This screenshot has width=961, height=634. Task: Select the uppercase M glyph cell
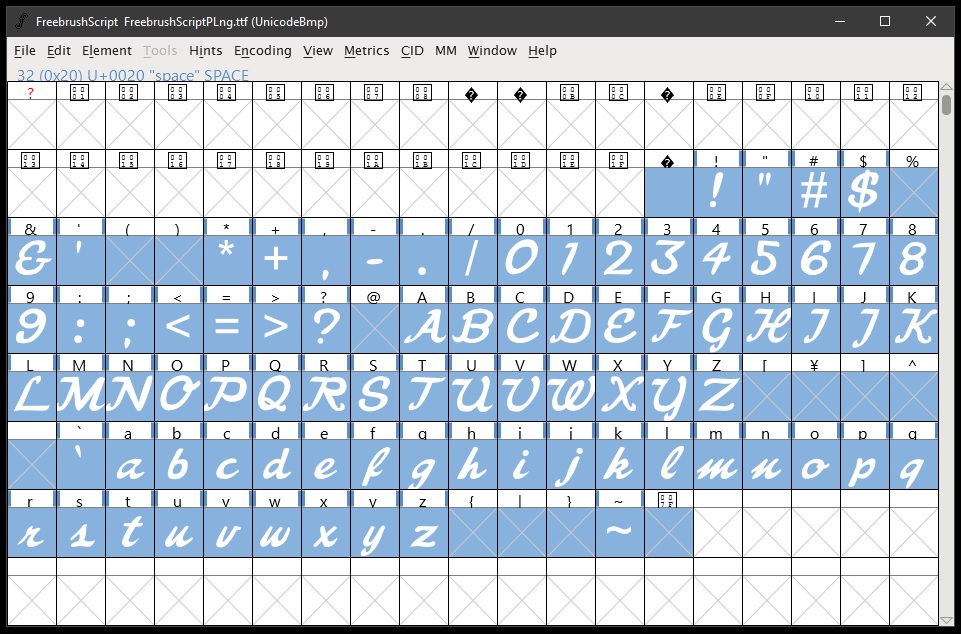click(x=80, y=397)
